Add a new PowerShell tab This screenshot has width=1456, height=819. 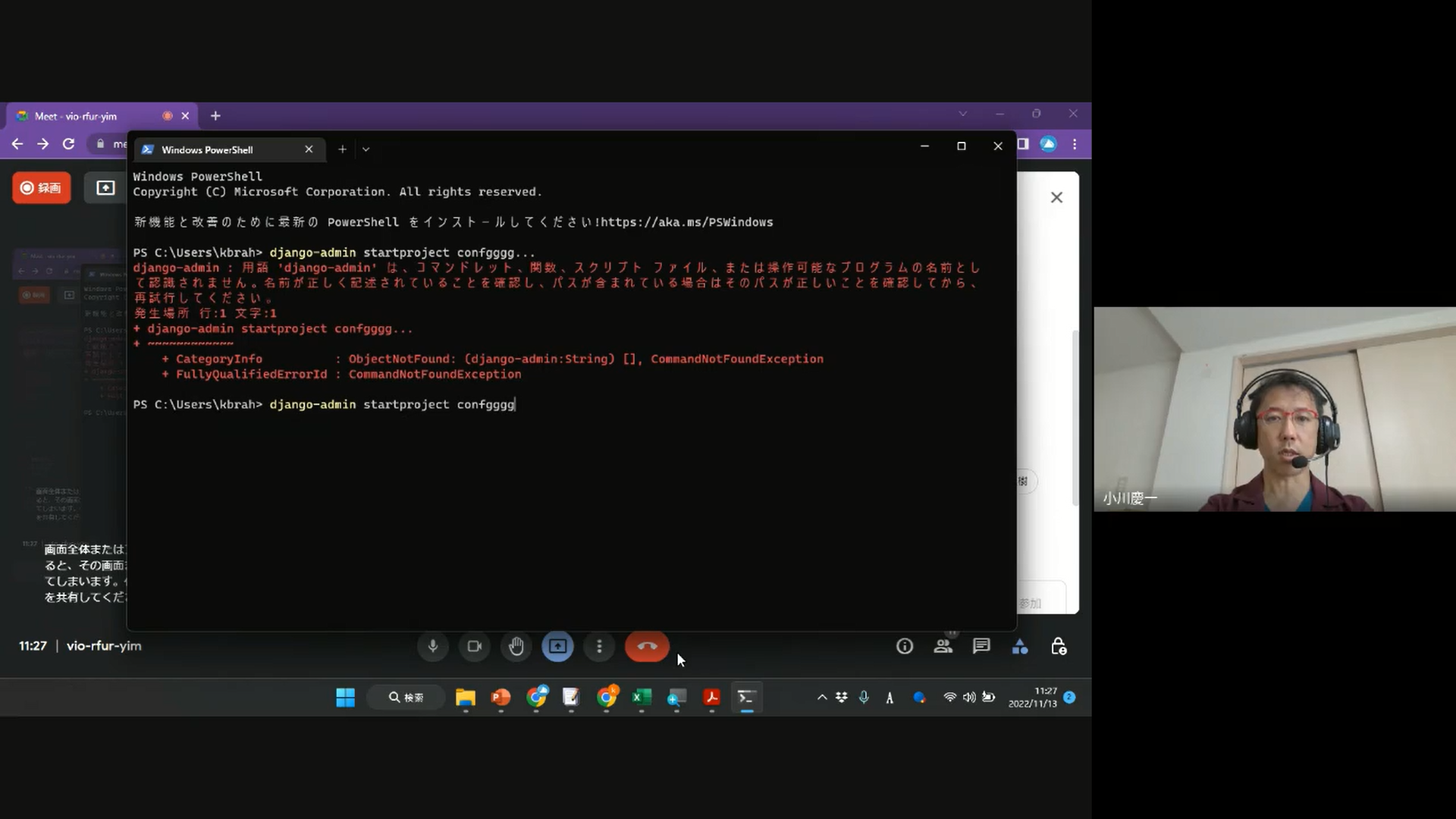[342, 149]
